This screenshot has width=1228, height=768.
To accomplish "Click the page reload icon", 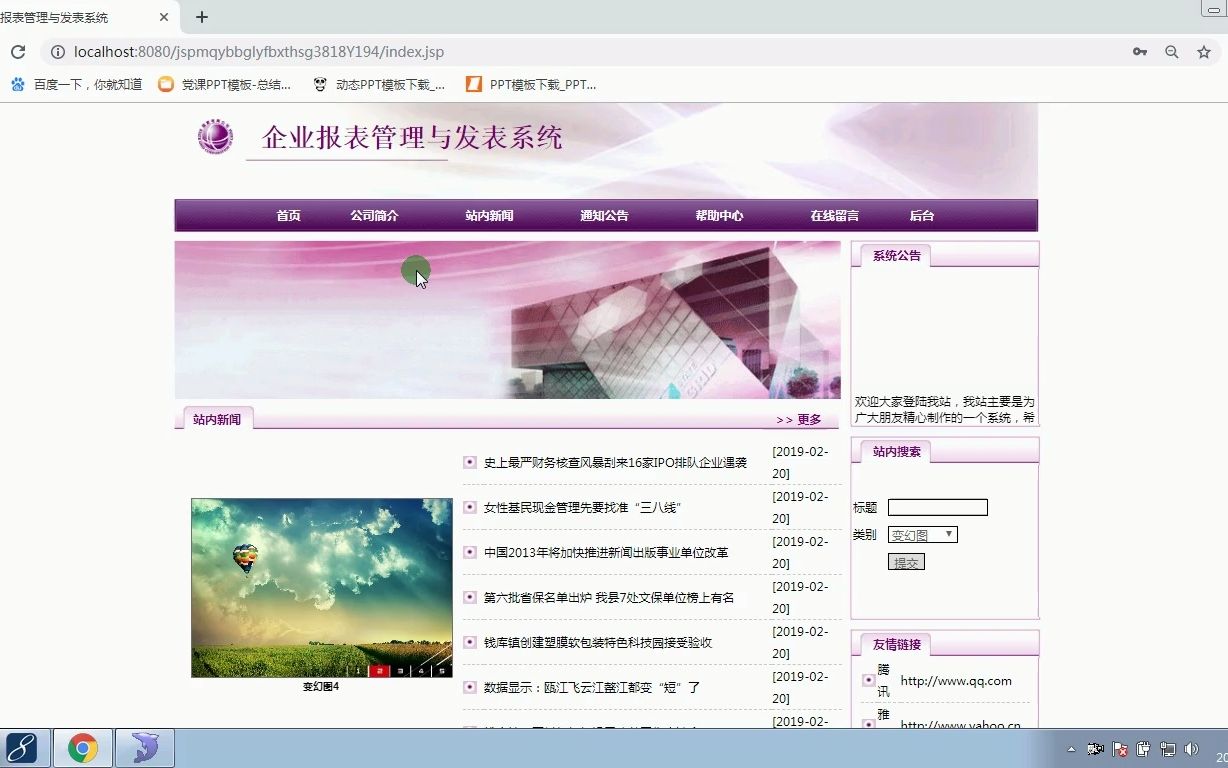I will pyautogui.click(x=17, y=51).
